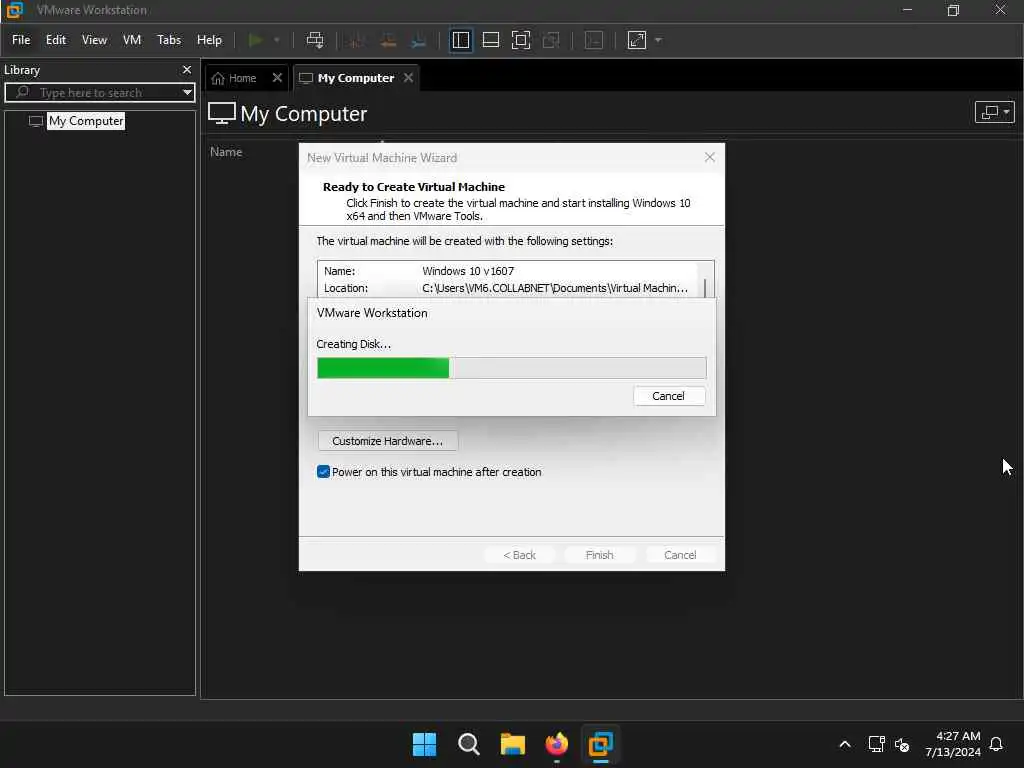Click the Send Ctrl+Alt+Del toolbar icon
This screenshot has height=768, width=1024.
tap(315, 40)
